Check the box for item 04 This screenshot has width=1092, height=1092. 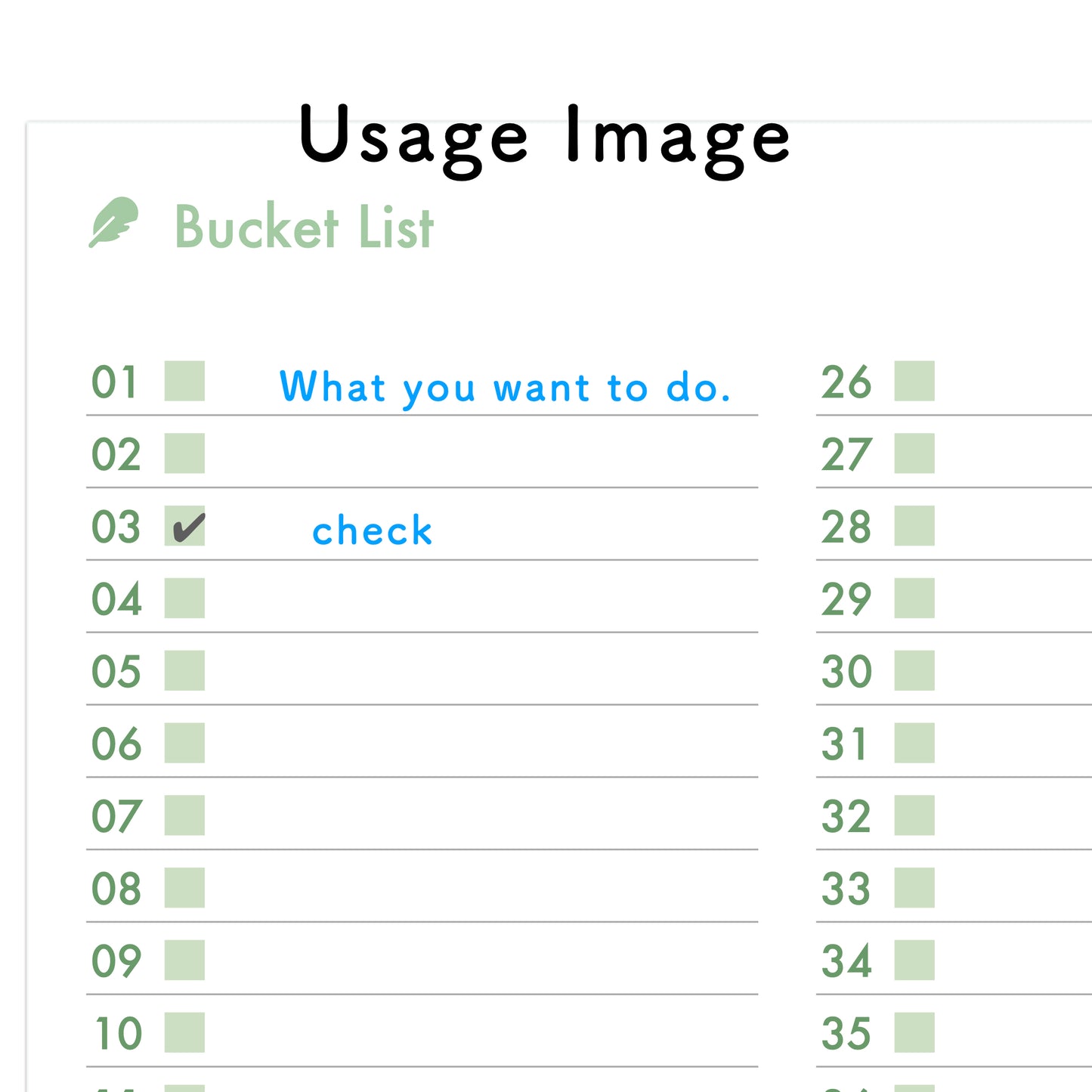tap(184, 599)
